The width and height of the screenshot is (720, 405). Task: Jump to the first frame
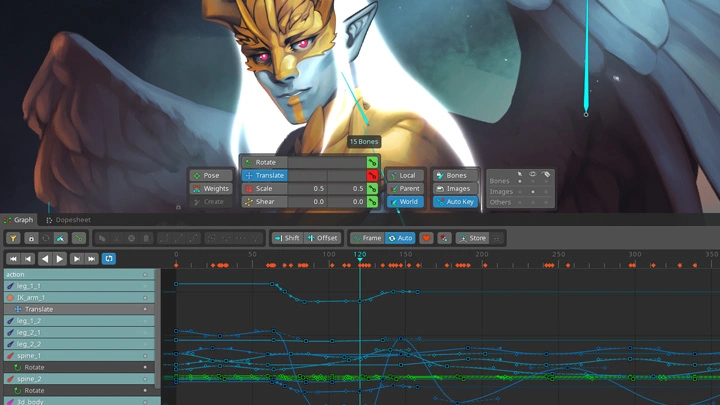(x=13, y=259)
